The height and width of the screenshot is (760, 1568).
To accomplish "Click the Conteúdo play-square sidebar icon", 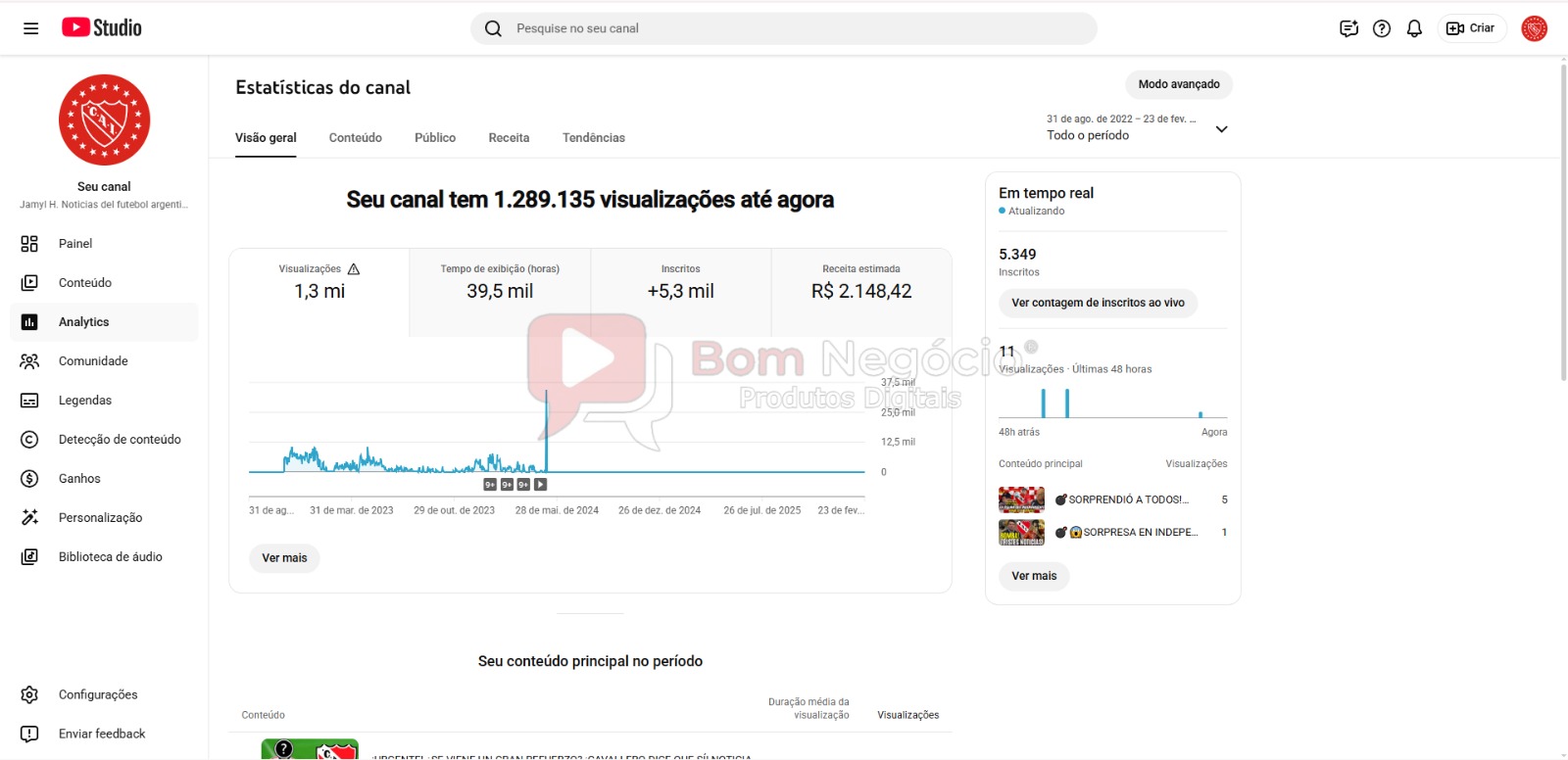I will (29, 283).
